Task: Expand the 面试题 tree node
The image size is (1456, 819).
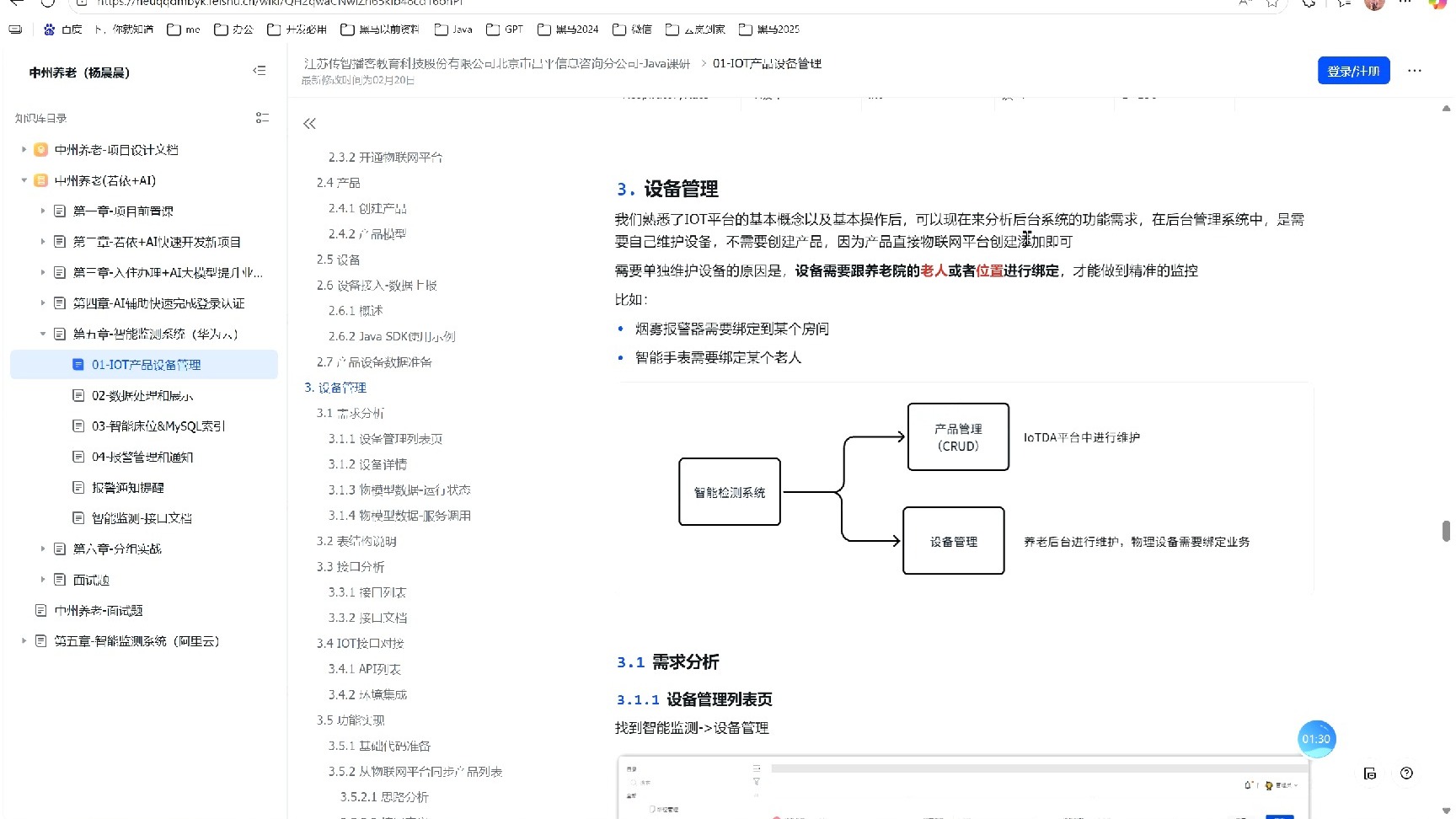Action: tap(42, 580)
